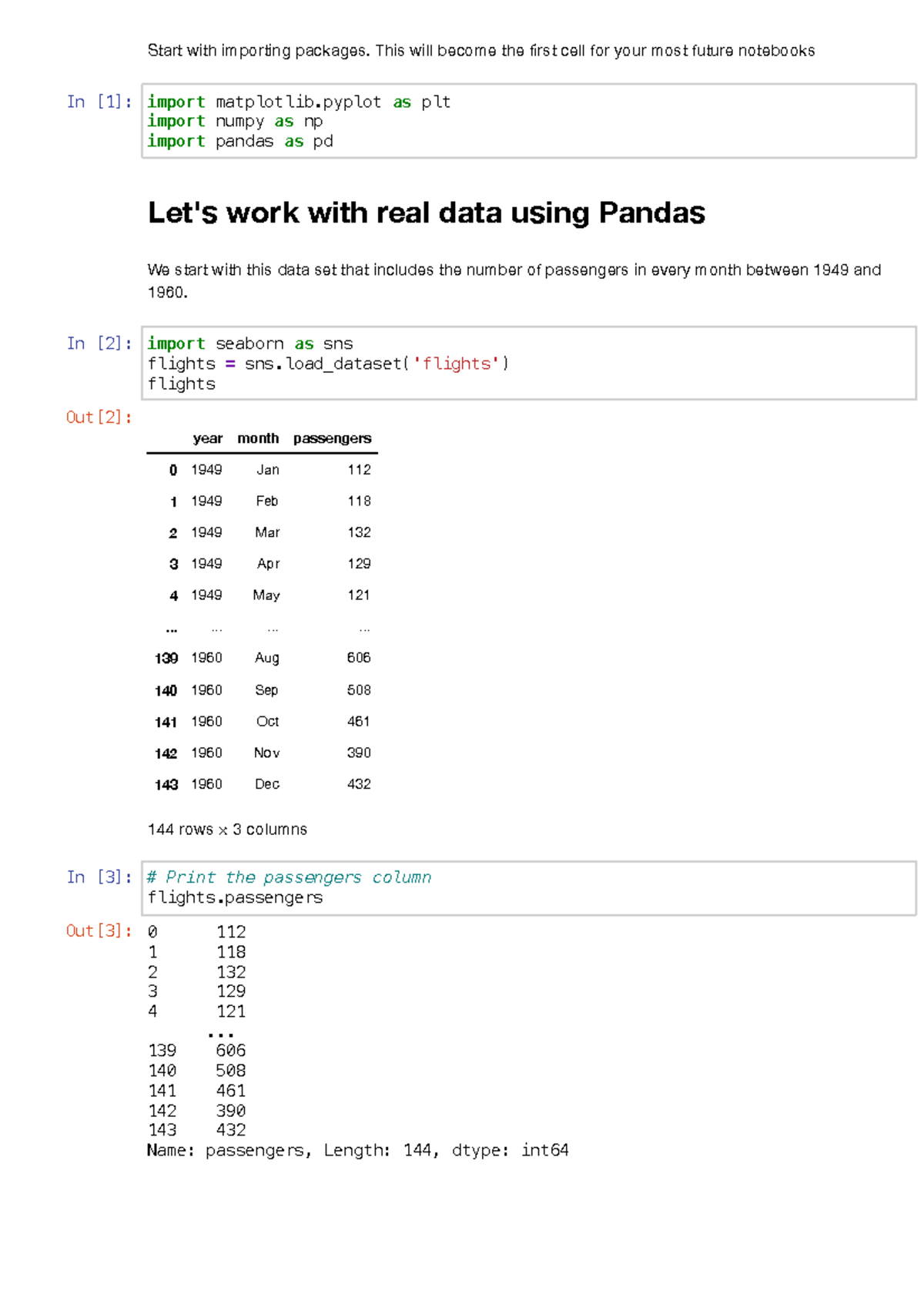Click the Out[3] output prompt
924x1308 pixels.
[x=99, y=931]
